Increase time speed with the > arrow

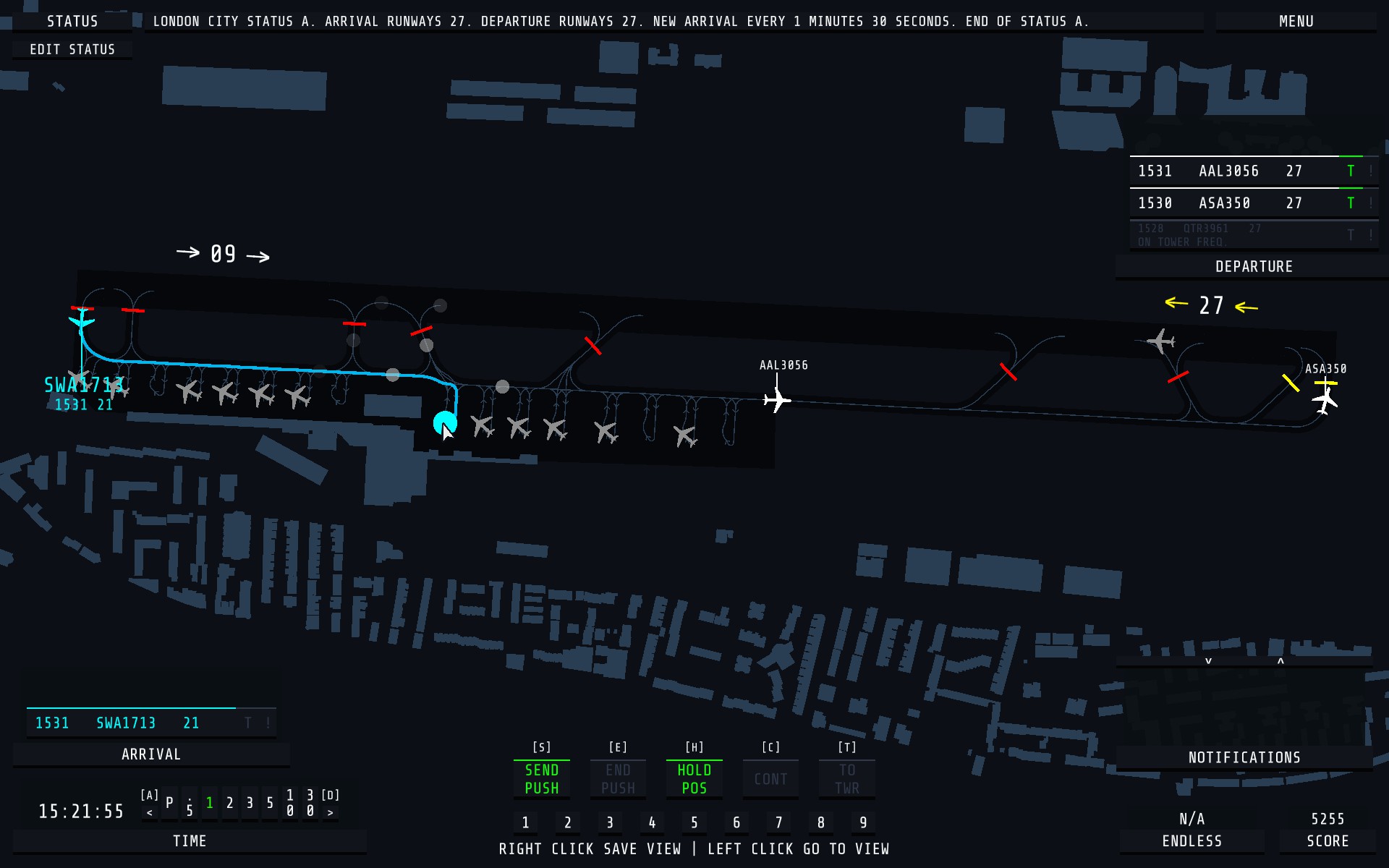pos(331,812)
